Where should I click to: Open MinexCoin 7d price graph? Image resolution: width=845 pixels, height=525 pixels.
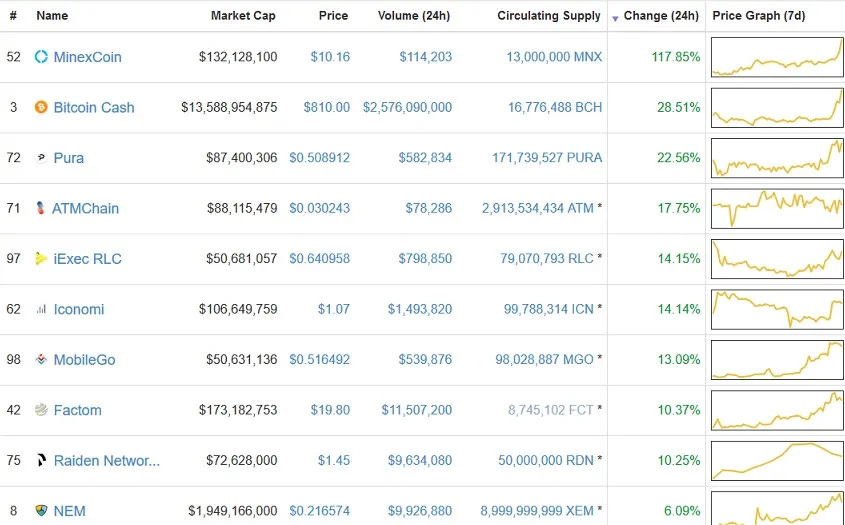pos(777,57)
